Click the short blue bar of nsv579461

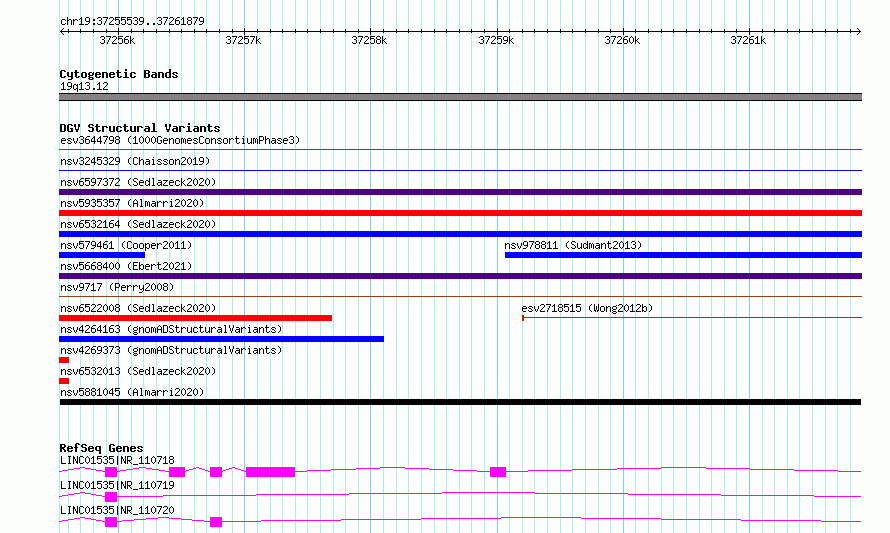pyautogui.click(x=102, y=255)
